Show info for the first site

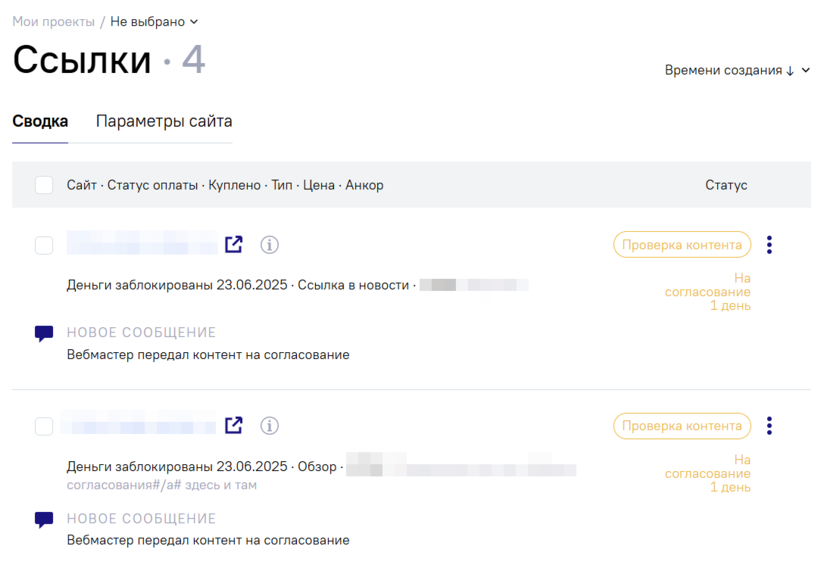[x=269, y=244]
